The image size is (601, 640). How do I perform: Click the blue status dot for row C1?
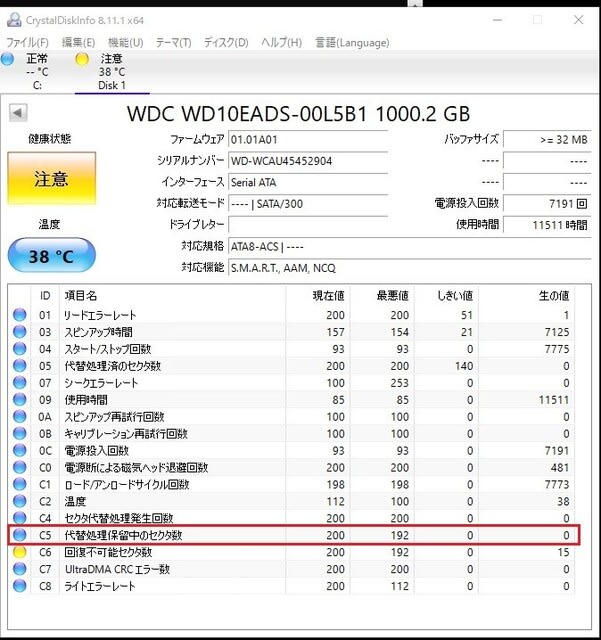tap(20, 484)
